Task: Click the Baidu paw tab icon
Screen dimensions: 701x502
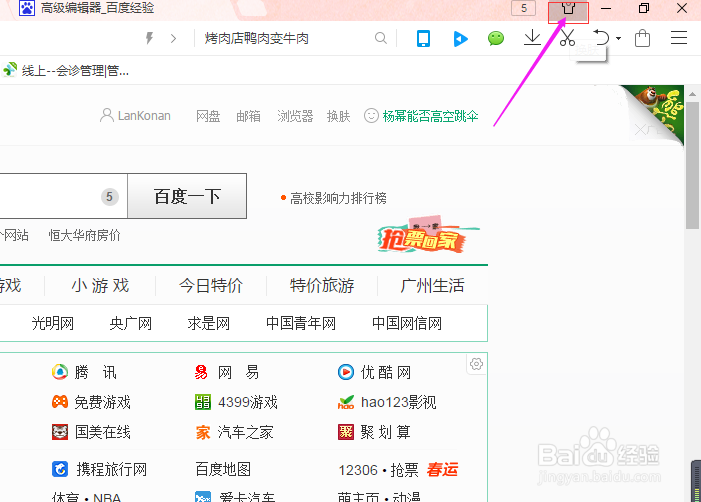Action: 27,8
